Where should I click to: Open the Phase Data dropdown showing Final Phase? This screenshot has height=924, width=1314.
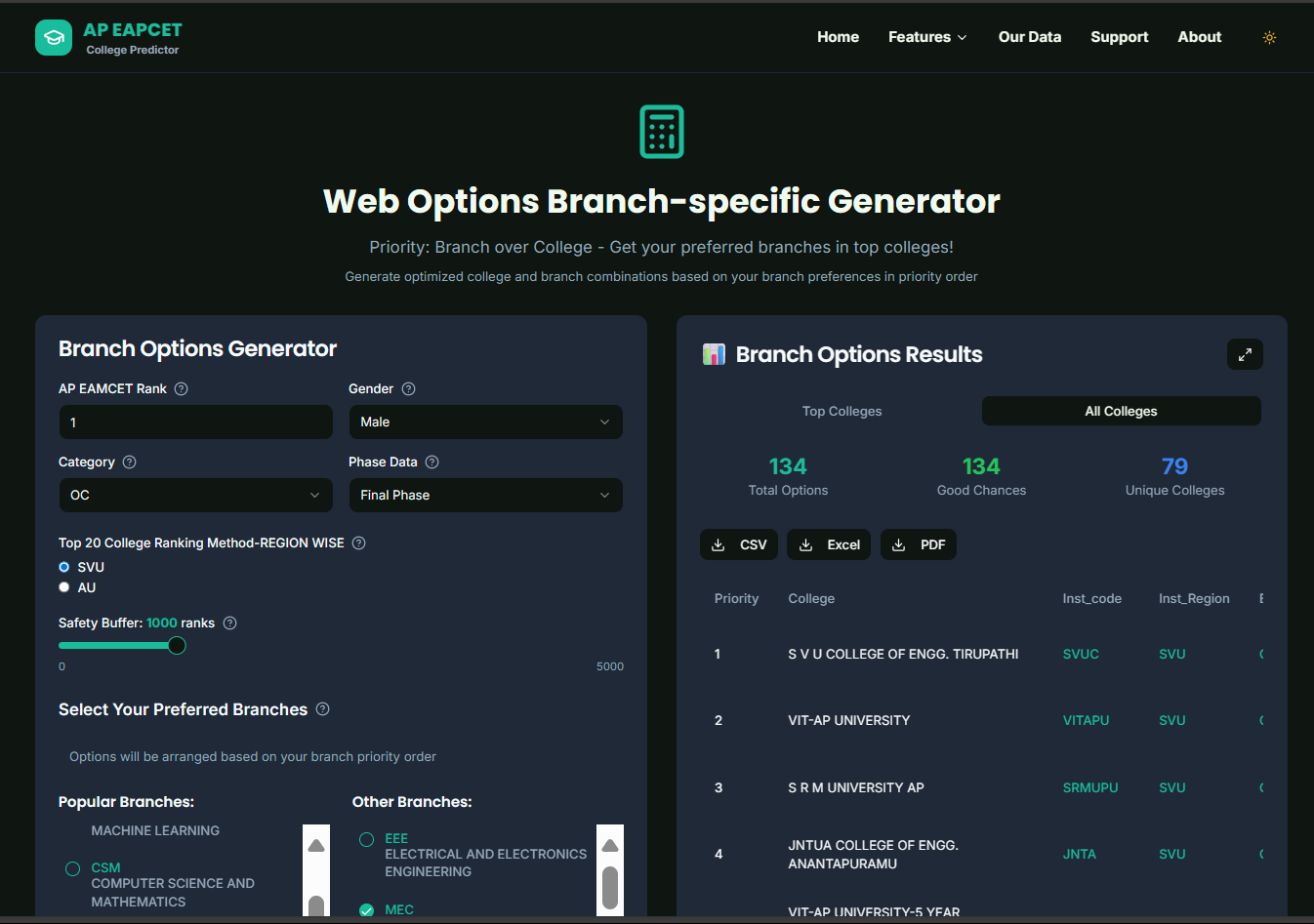(485, 495)
